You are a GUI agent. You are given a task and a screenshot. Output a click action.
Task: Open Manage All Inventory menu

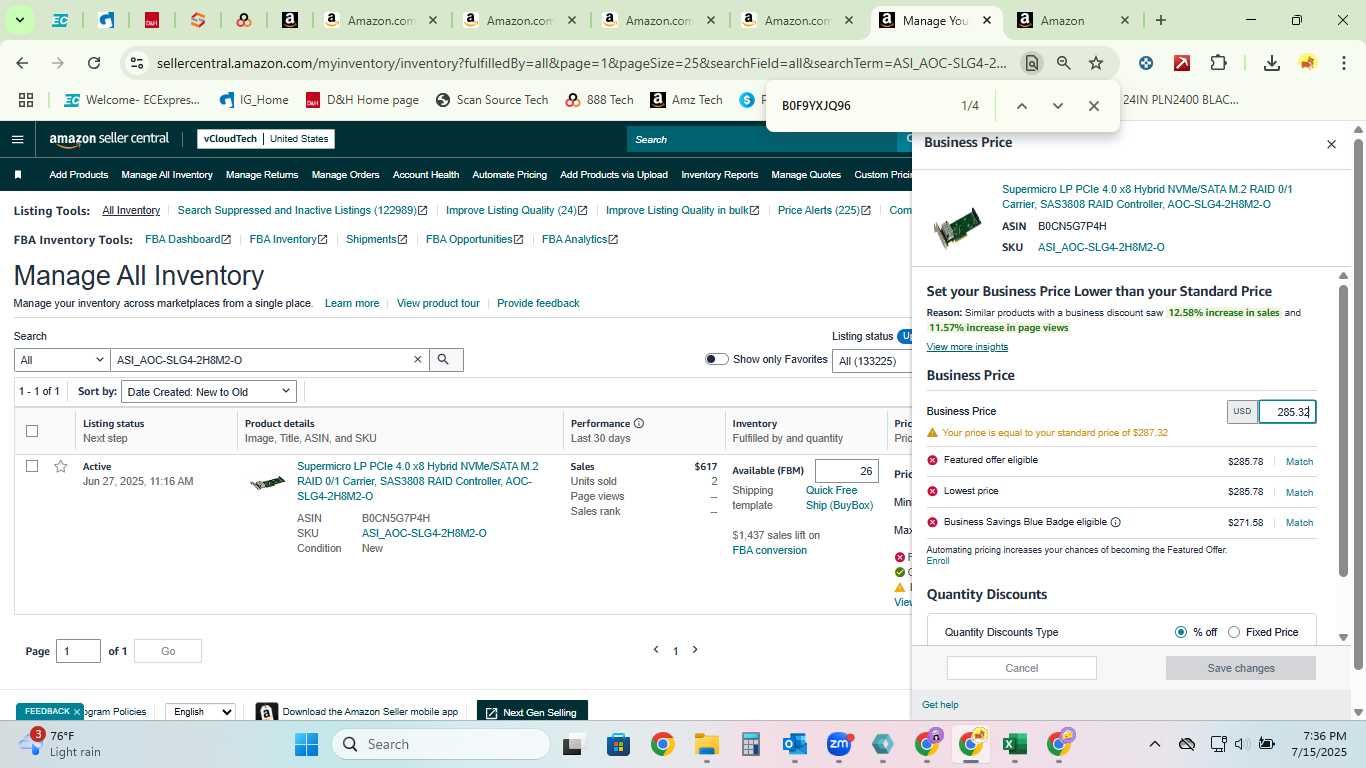[x=167, y=175]
